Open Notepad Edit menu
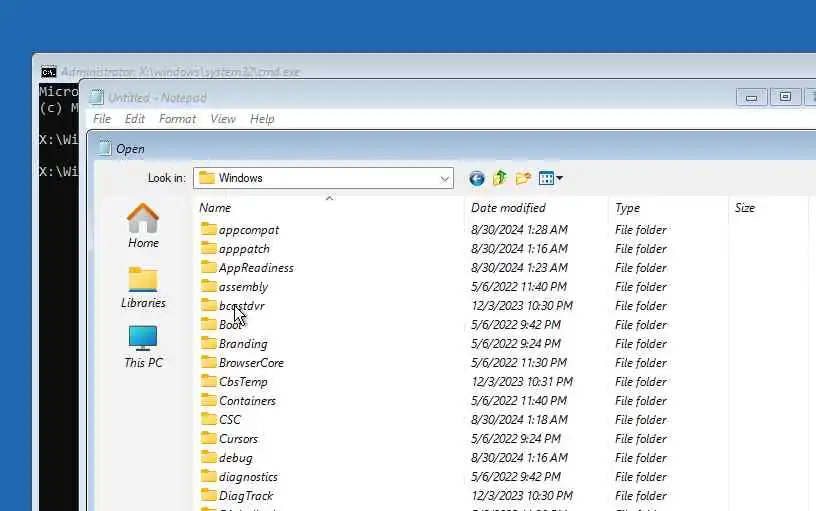The width and height of the screenshot is (816, 511). (135, 119)
